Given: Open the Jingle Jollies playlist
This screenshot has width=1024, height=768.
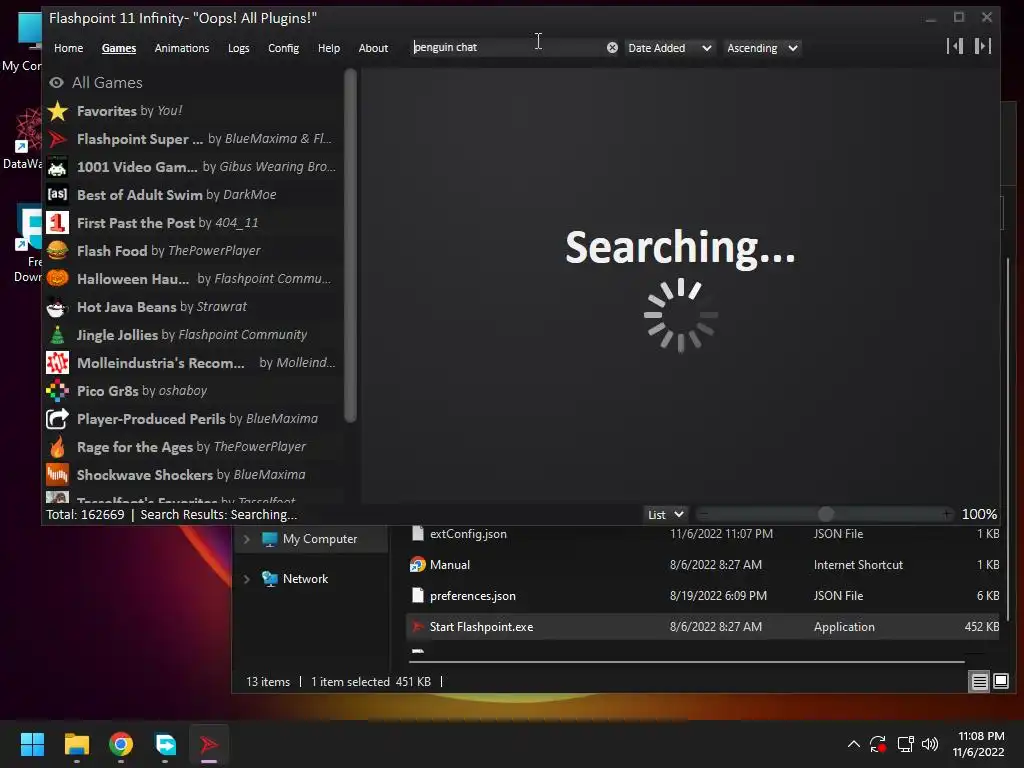Looking at the screenshot, I should click(193, 335).
